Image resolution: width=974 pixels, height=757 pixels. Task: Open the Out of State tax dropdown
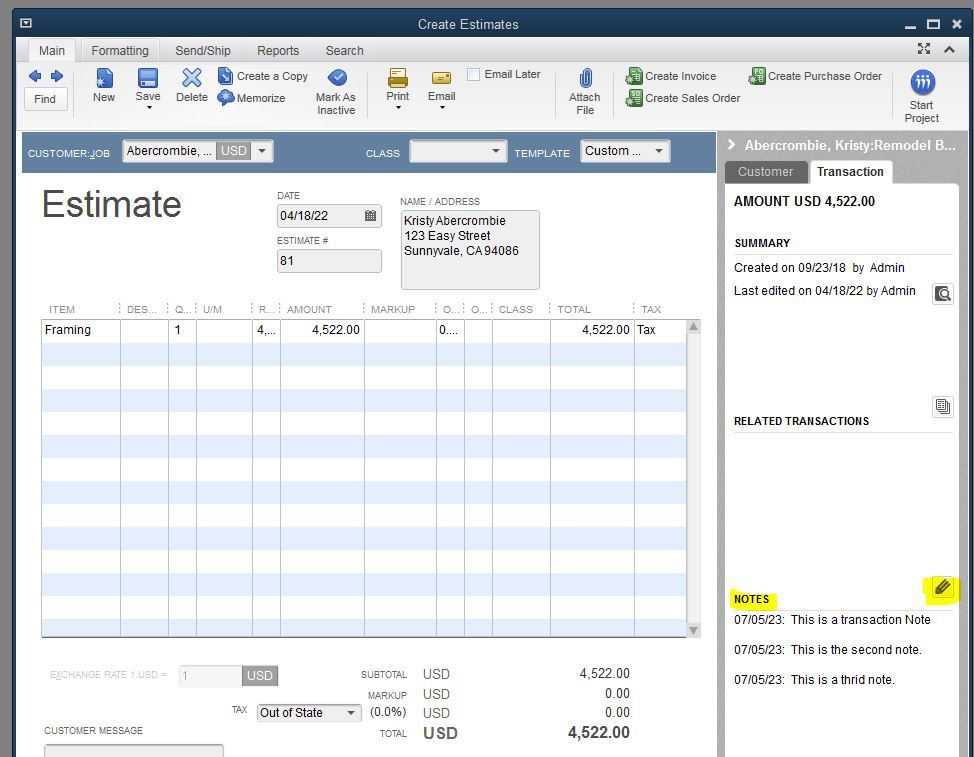[351, 713]
